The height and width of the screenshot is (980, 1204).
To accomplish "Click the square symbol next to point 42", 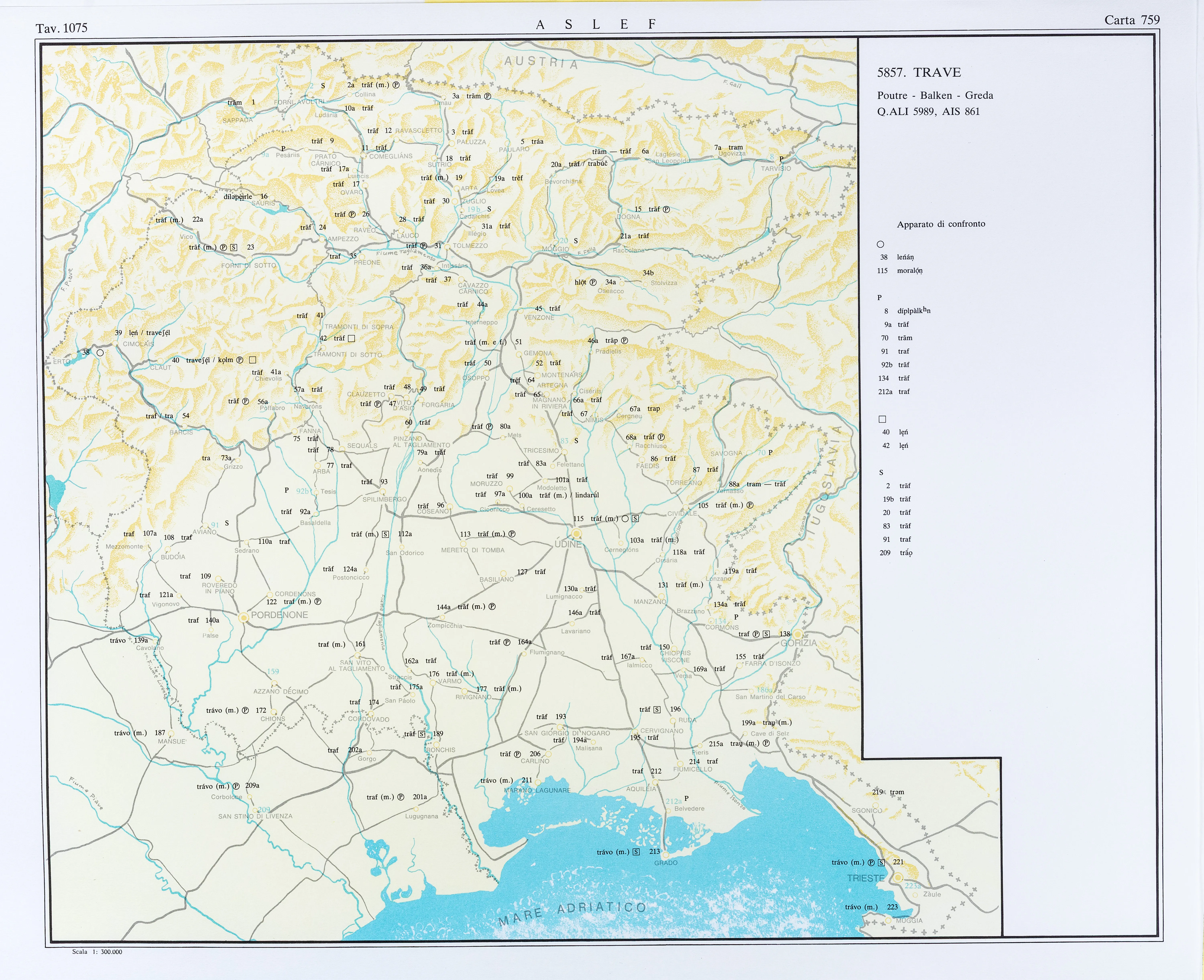I will [x=351, y=339].
